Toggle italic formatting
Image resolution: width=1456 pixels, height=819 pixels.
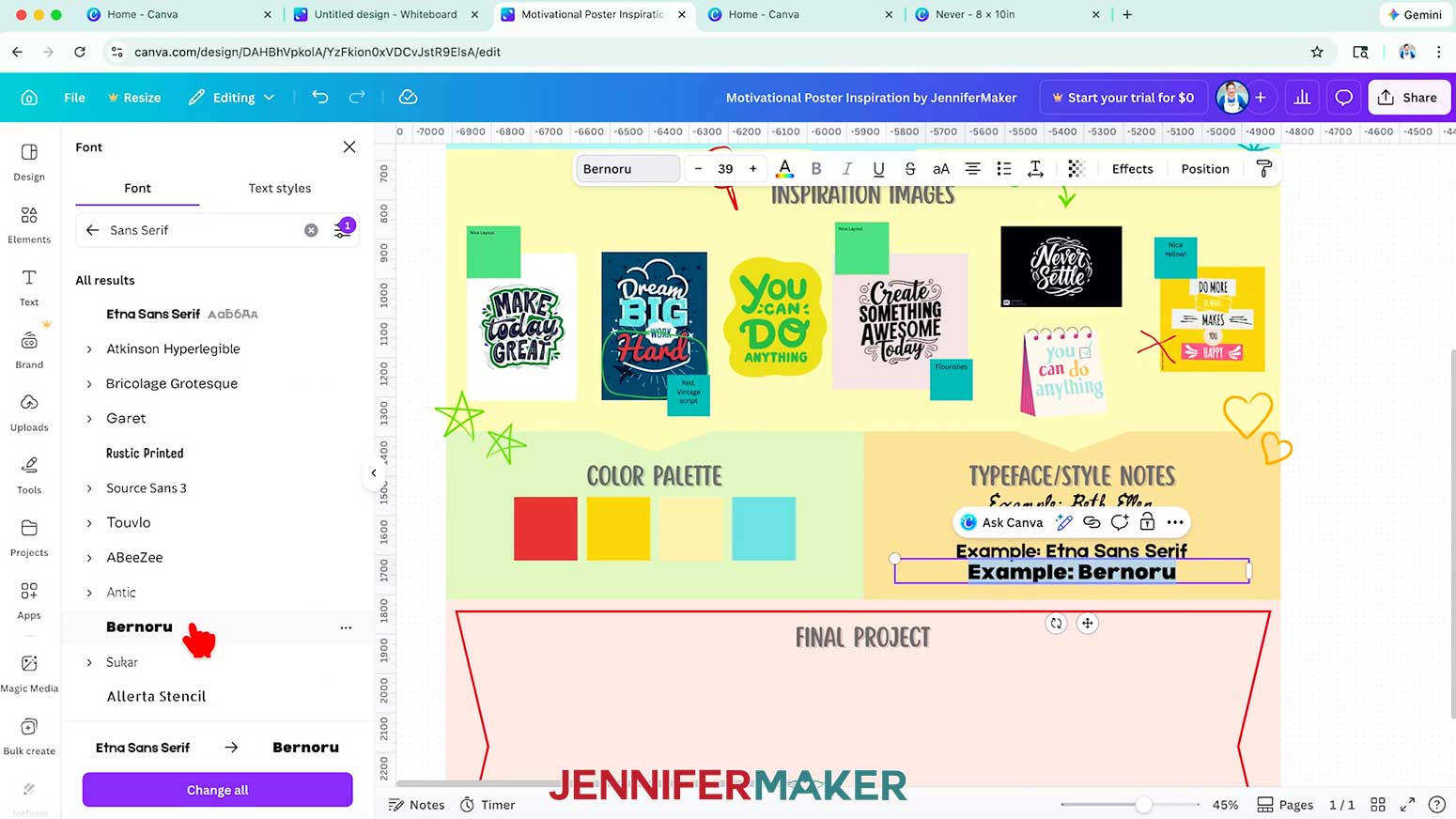(x=846, y=169)
